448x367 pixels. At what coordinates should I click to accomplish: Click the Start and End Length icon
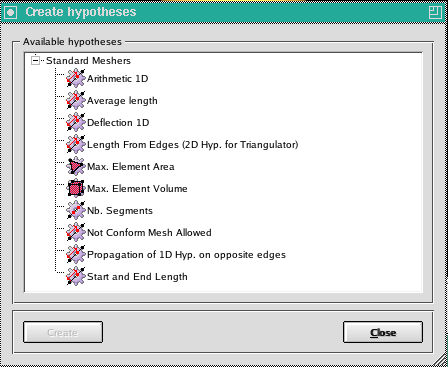click(76, 276)
